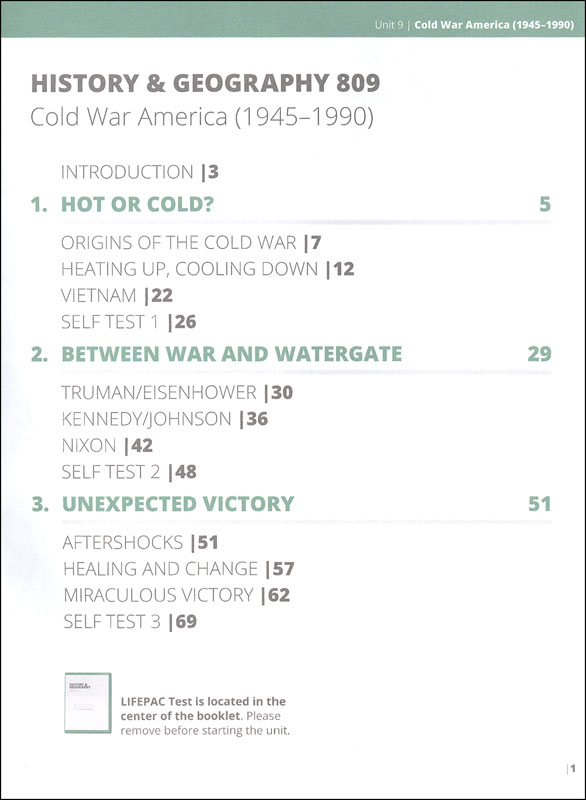Click page number 29 beside section 2

click(540, 354)
